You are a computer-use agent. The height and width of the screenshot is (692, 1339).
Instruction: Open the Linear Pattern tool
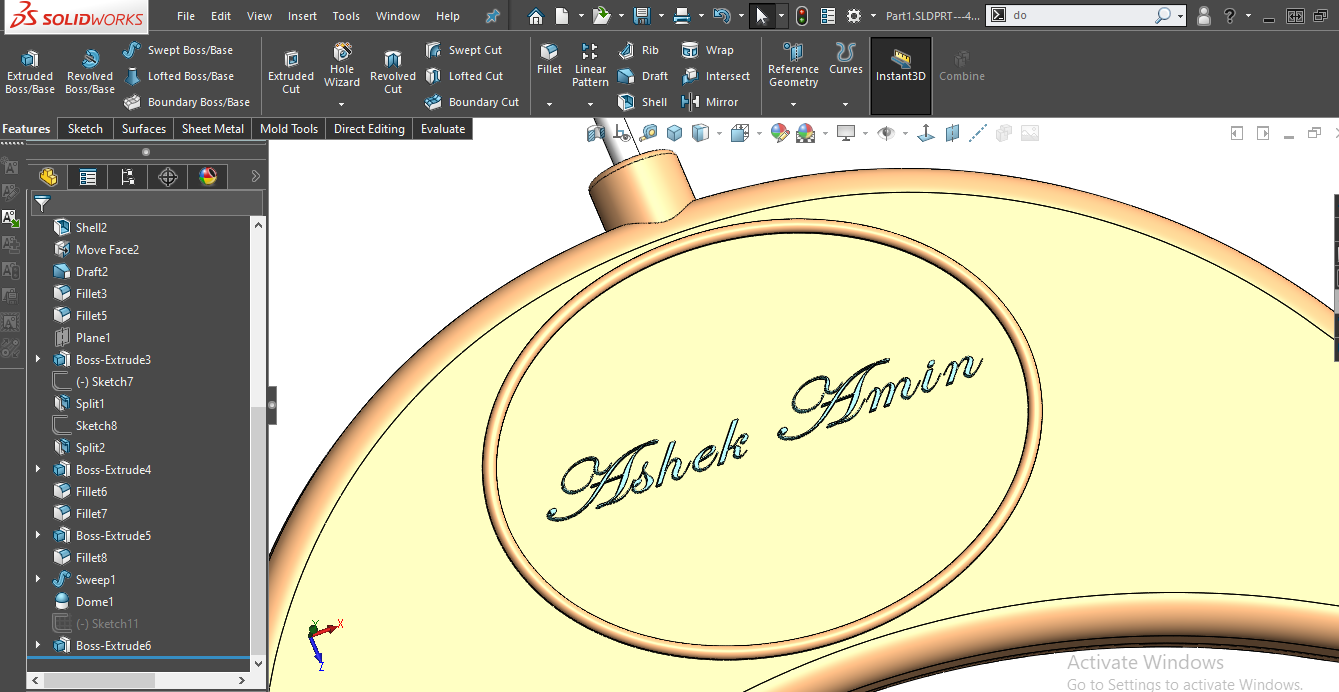point(590,65)
